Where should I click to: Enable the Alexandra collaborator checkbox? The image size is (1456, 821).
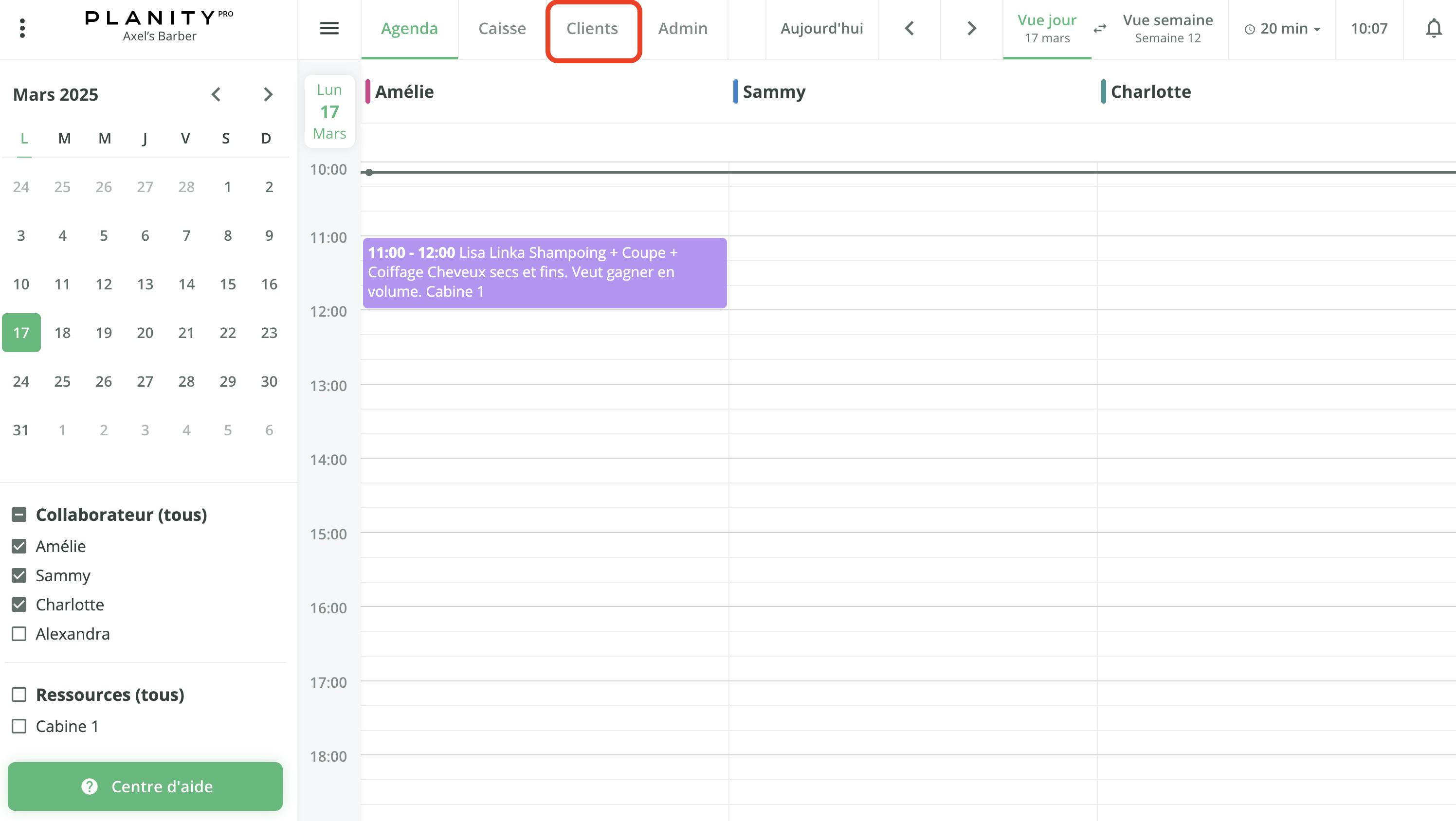(18, 633)
